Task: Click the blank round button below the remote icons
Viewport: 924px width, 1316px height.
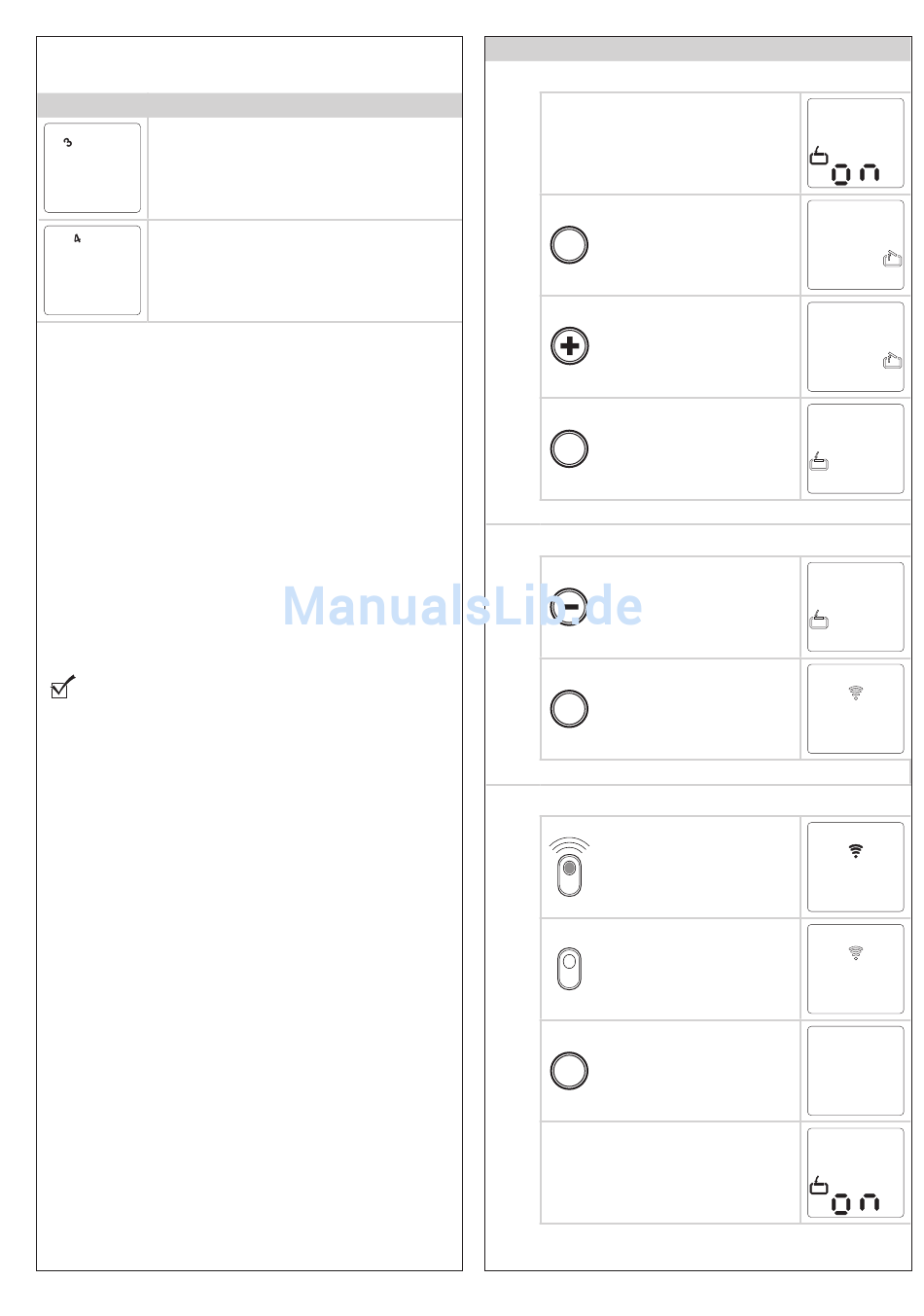Action: click(x=570, y=1071)
